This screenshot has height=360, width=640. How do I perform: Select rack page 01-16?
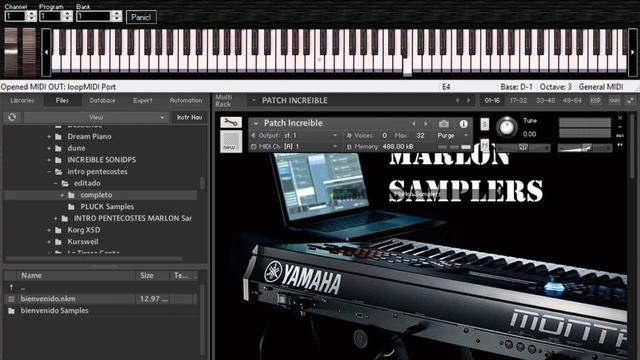pos(492,100)
